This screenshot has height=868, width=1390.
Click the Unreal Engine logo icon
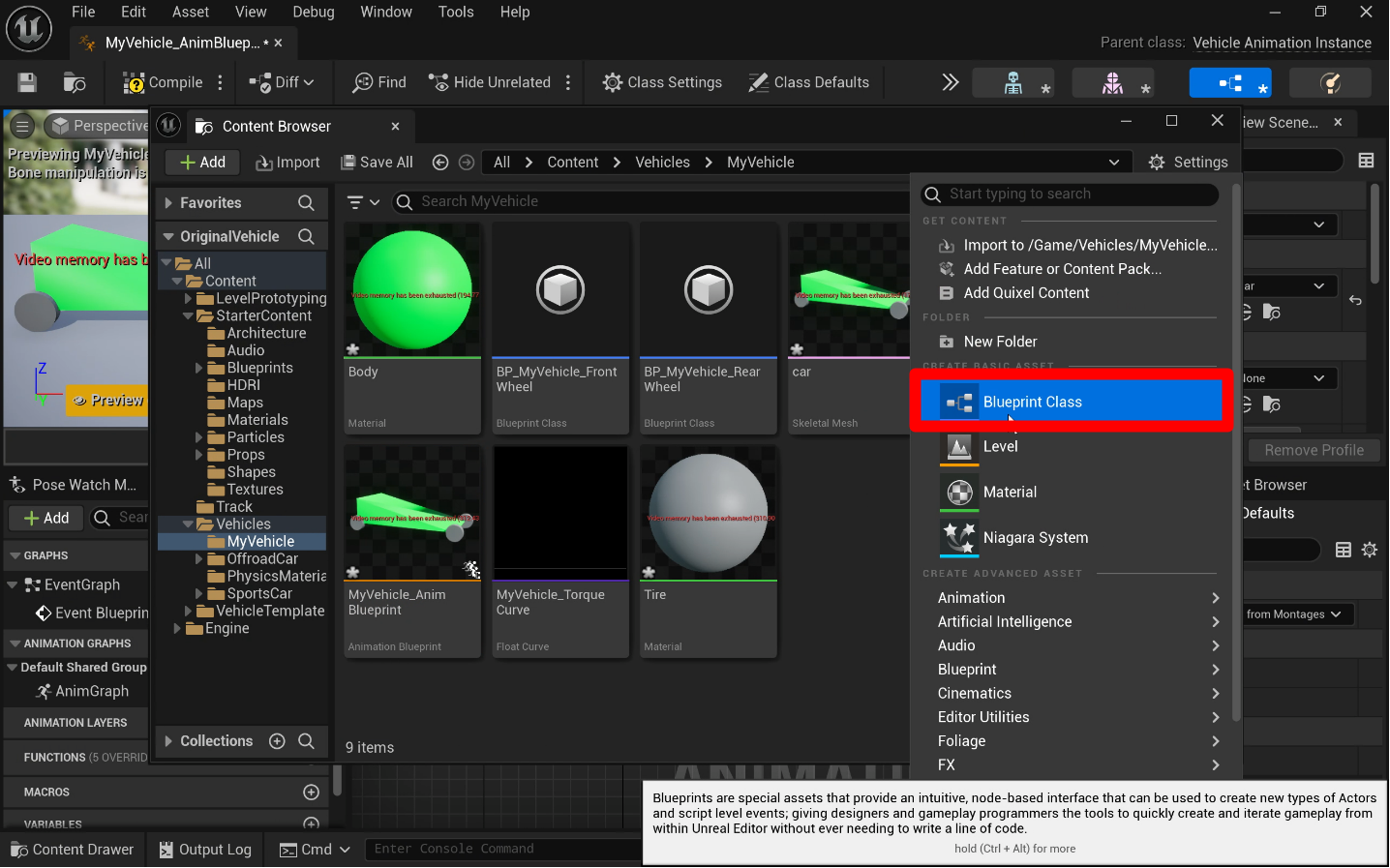[x=29, y=28]
